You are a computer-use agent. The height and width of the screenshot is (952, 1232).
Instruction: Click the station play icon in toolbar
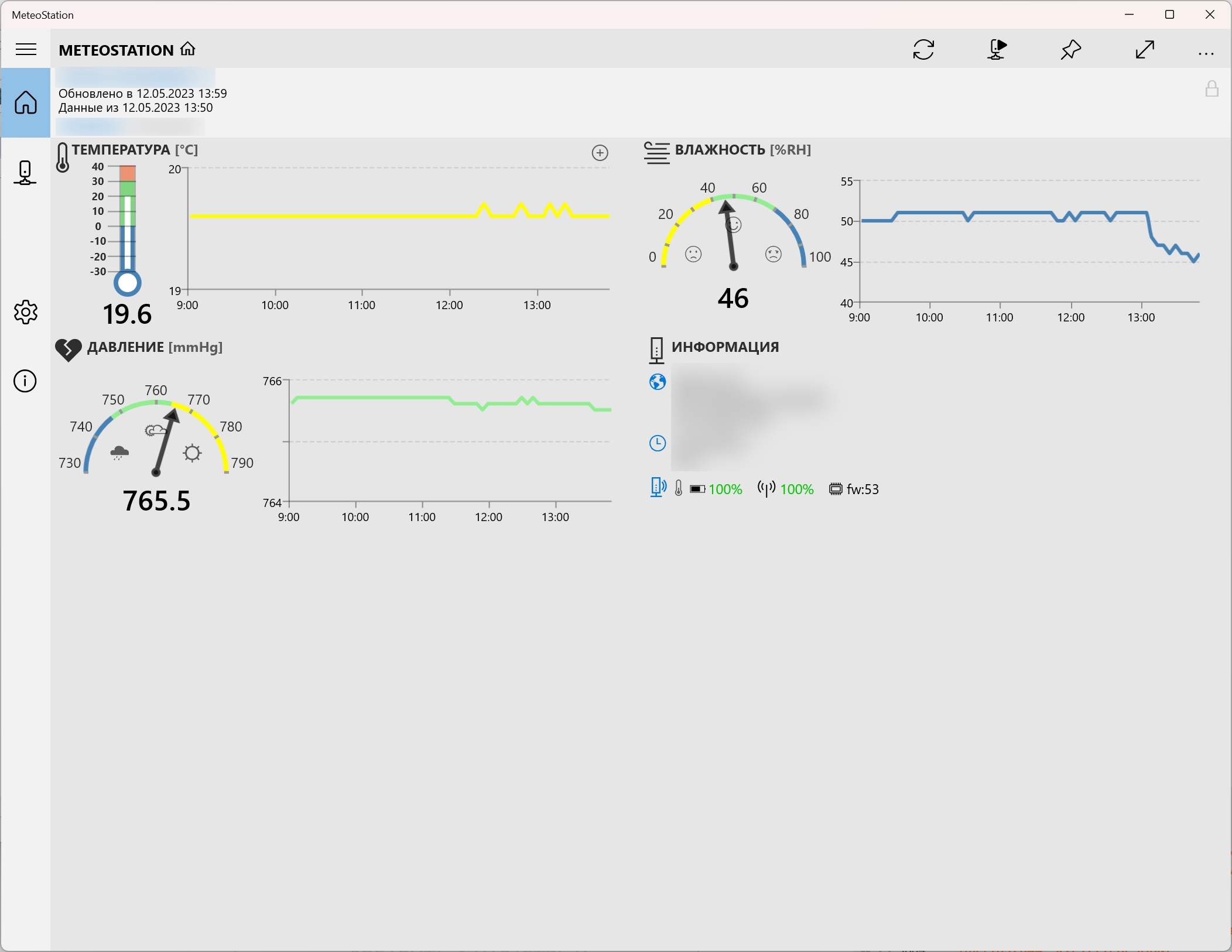coord(997,50)
